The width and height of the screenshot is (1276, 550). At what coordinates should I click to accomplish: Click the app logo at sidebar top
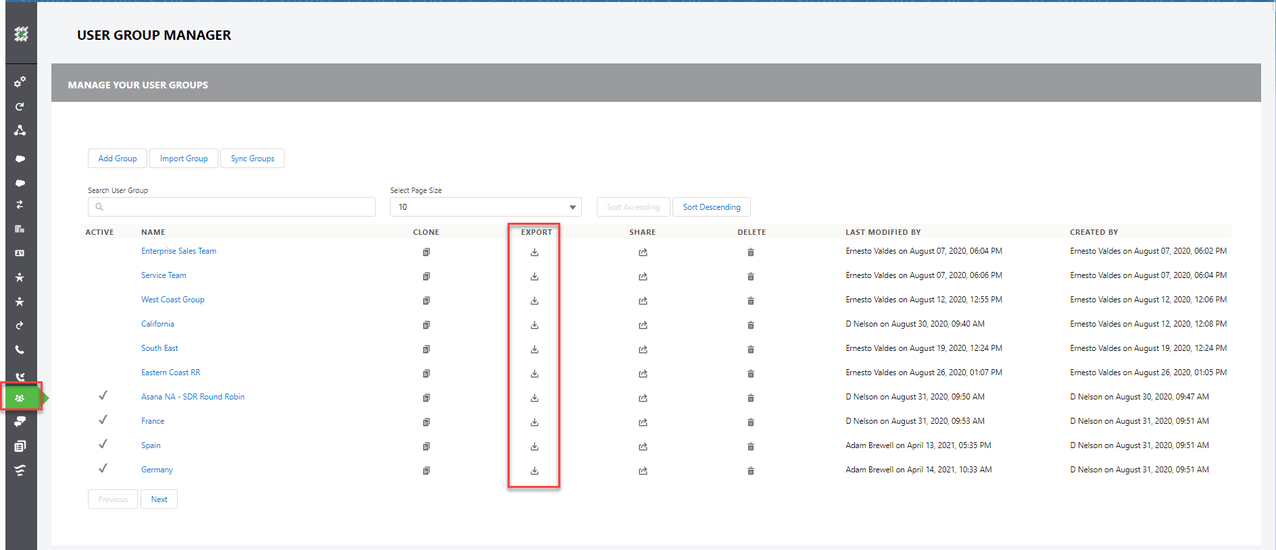click(19, 34)
